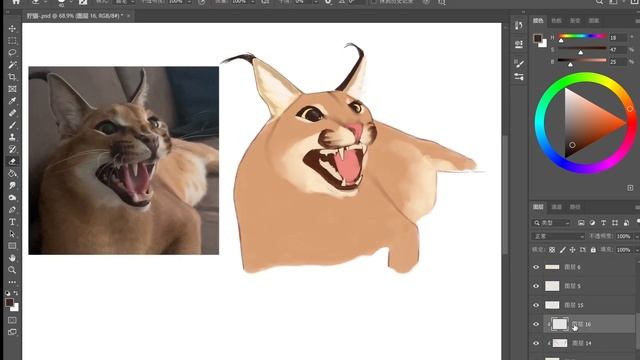
Task: Select the Eraser tool
Action: tap(12, 161)
